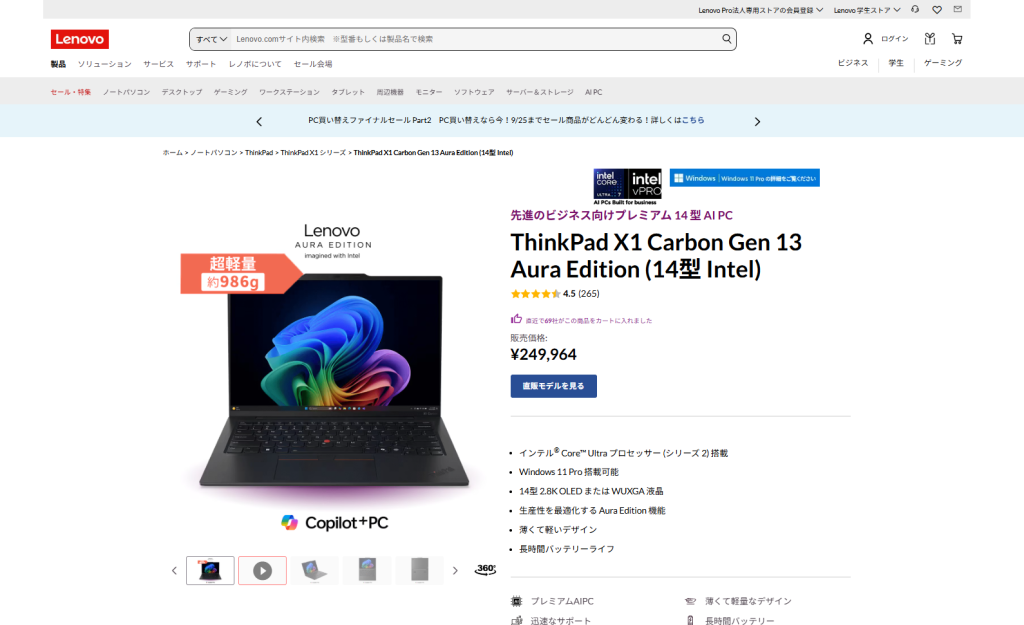The height and width of the screenshot is (625, 1024).
Task: Show next product thumbnails with right chevron
Action: (455, 570)
